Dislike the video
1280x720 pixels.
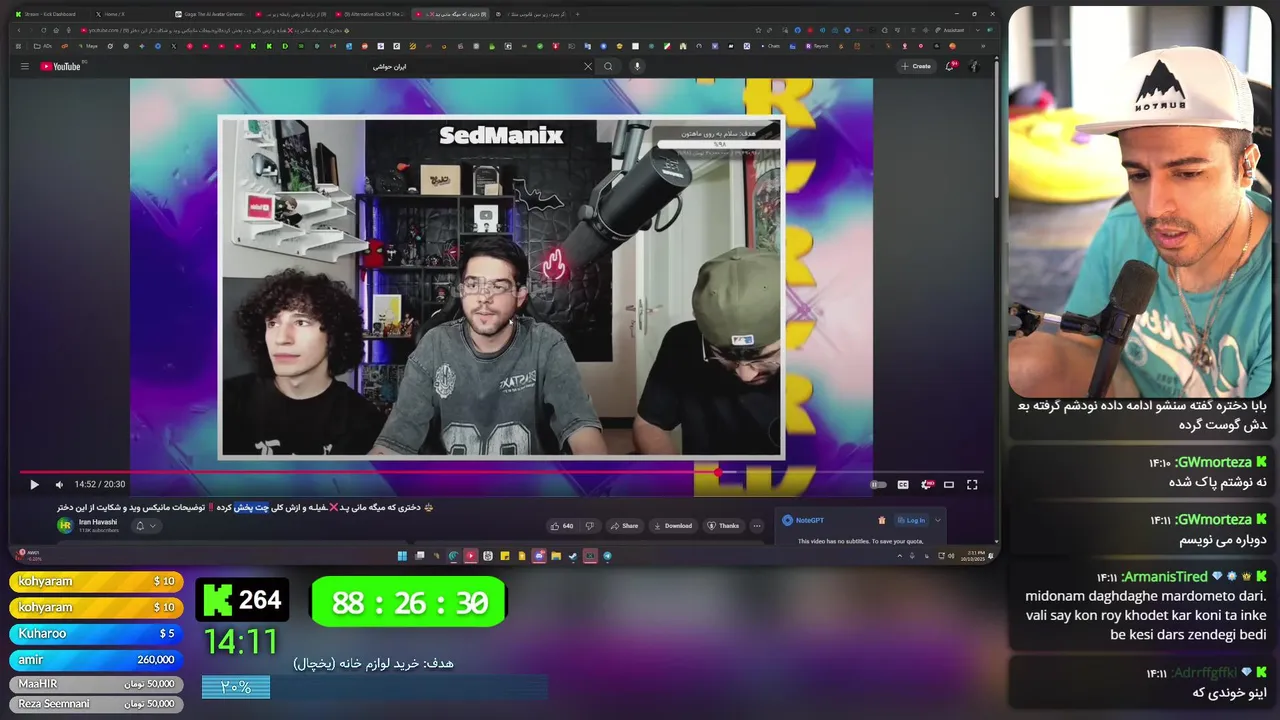(x=589, y=525)
